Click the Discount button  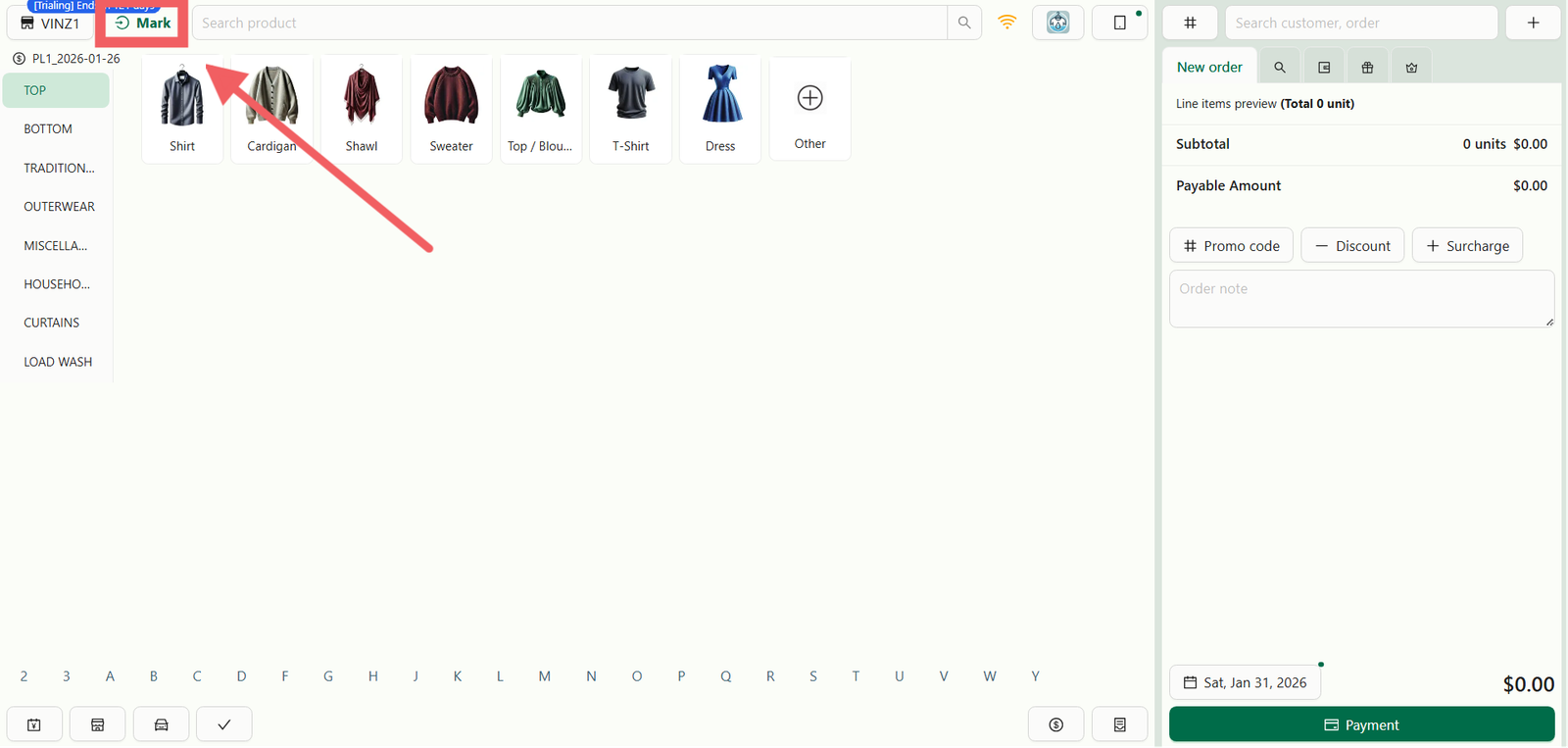pyautogui.click(x=1352, y=245)
